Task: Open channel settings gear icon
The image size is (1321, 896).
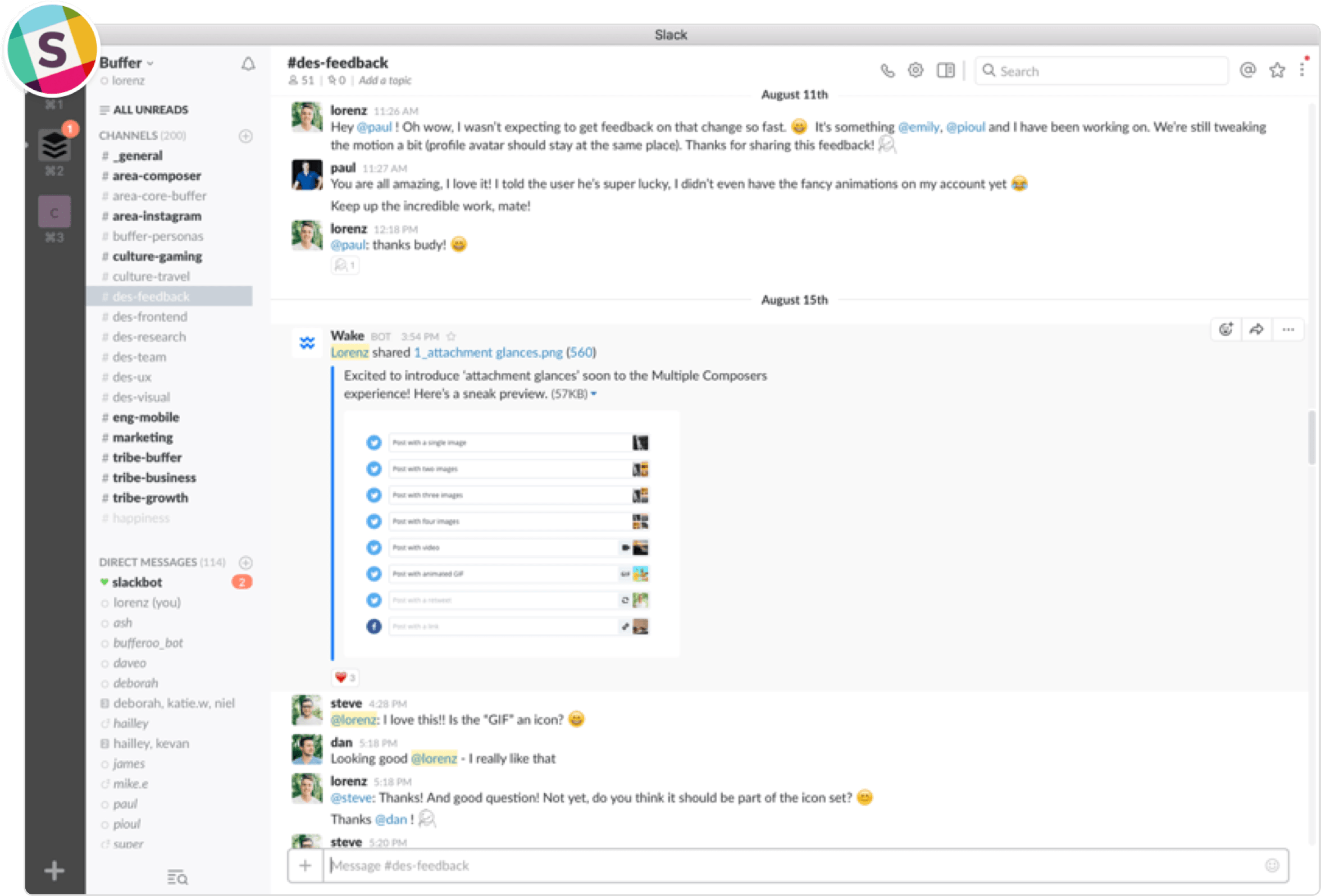Action: point(915,70)
